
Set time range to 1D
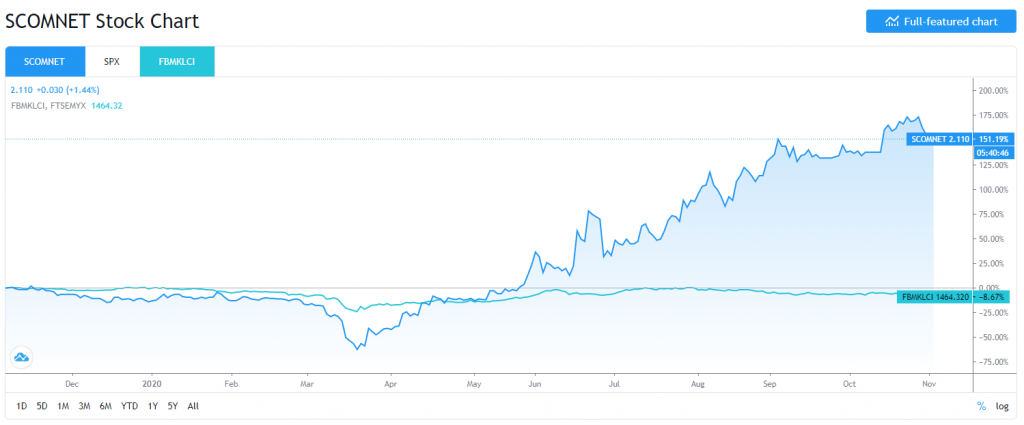(x=22, y=406)
